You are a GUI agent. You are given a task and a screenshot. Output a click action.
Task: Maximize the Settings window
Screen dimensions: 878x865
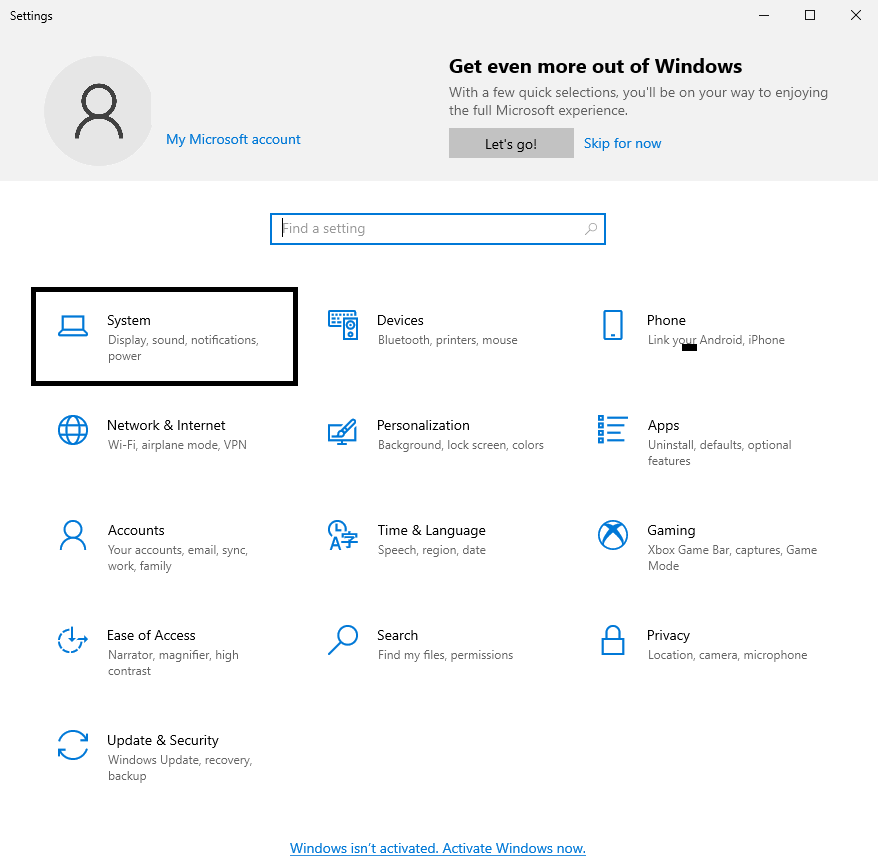click(810, 15)
